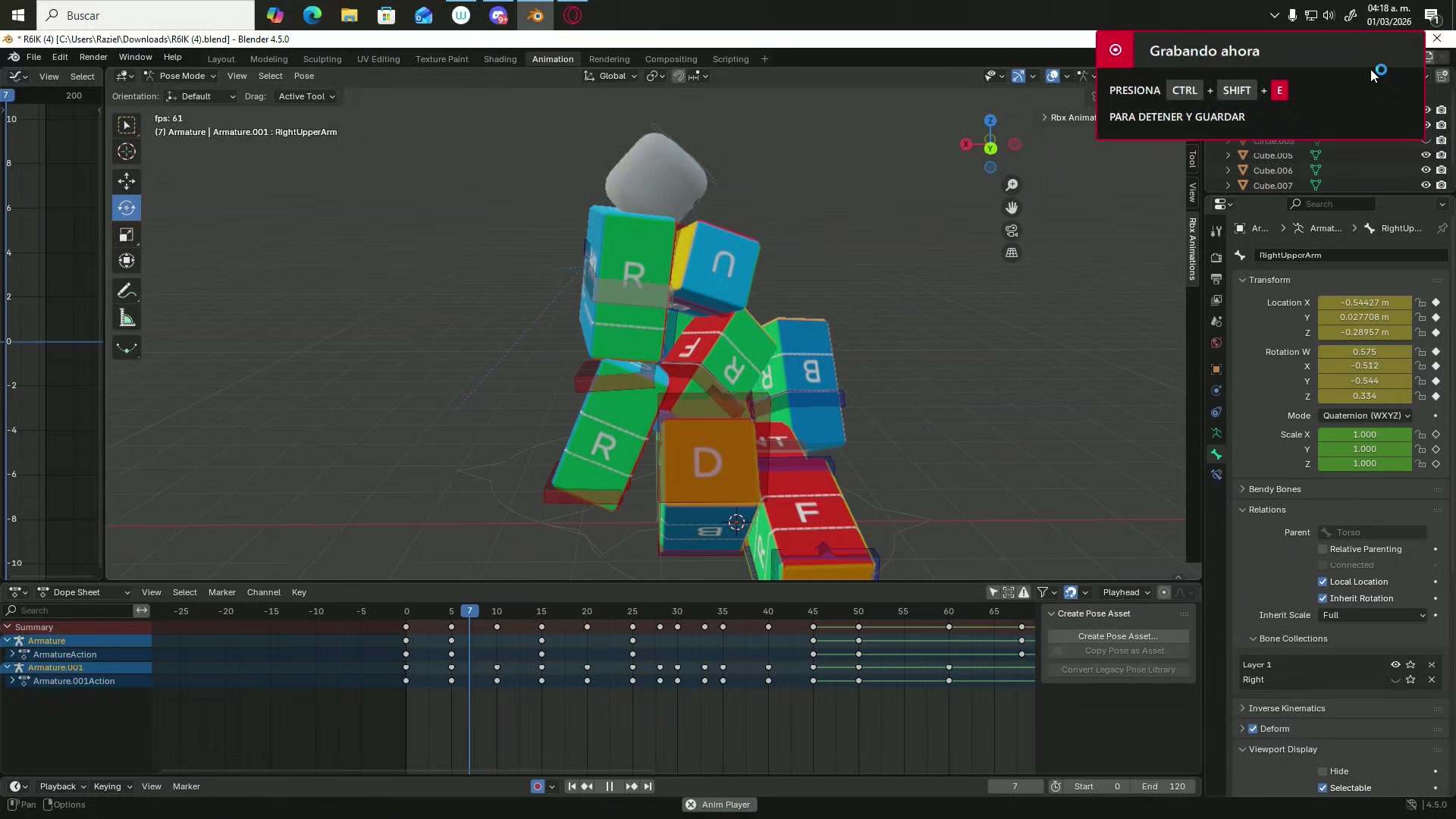Open the Quaternion (WXYZ) rotation mode dropdown

click(1366, 416)
